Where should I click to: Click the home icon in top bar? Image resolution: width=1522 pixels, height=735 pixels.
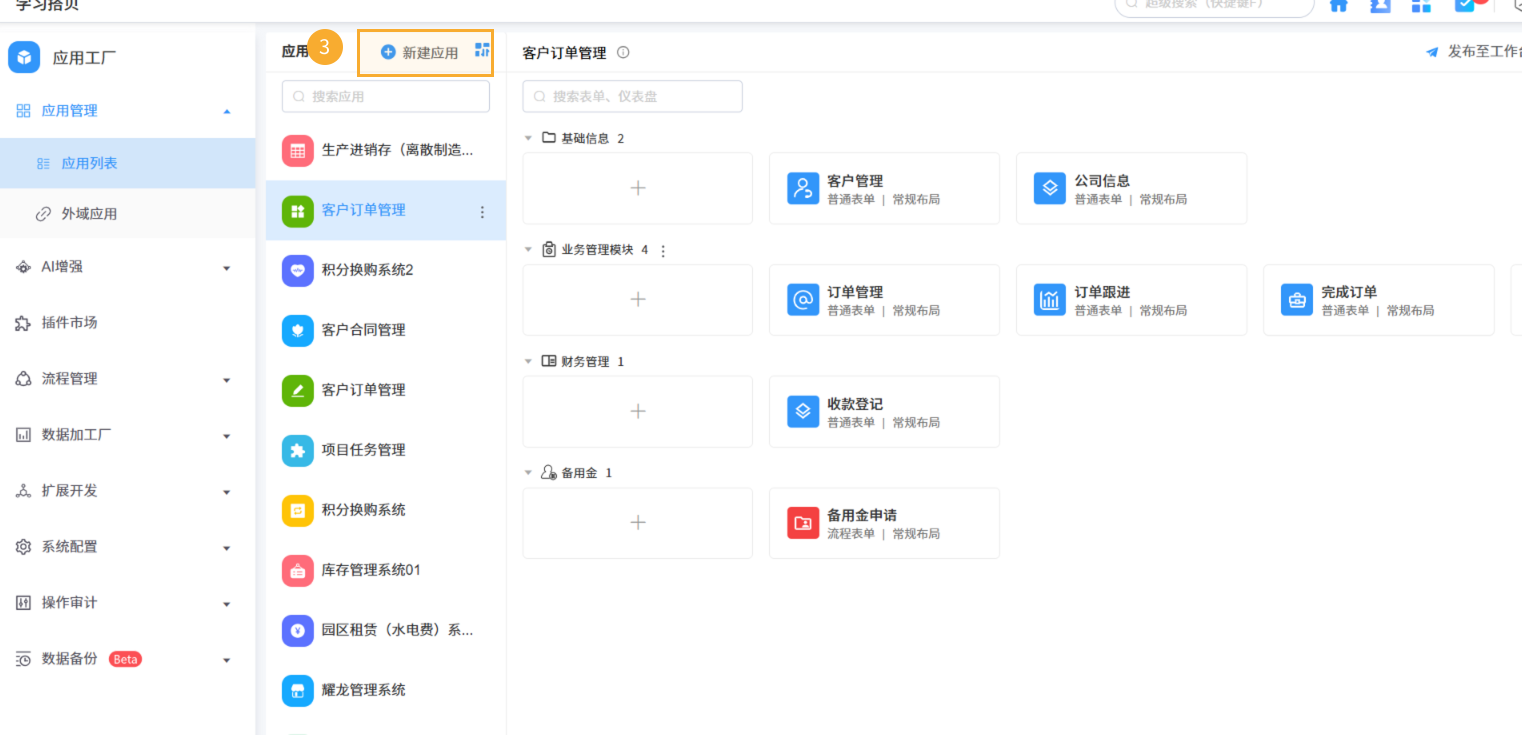(x=1338, y=5)
